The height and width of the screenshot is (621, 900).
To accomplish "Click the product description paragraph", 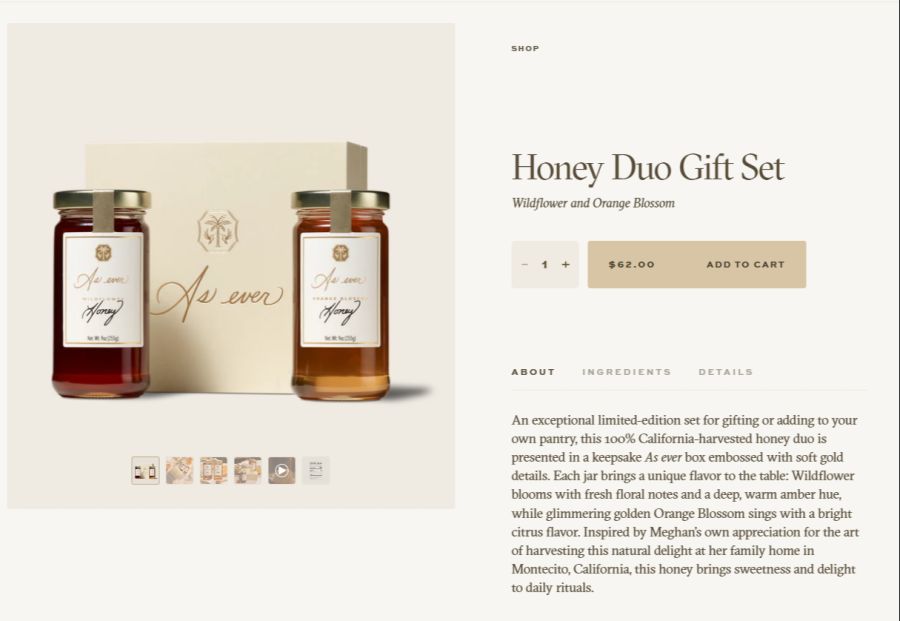I will point(685,504).
